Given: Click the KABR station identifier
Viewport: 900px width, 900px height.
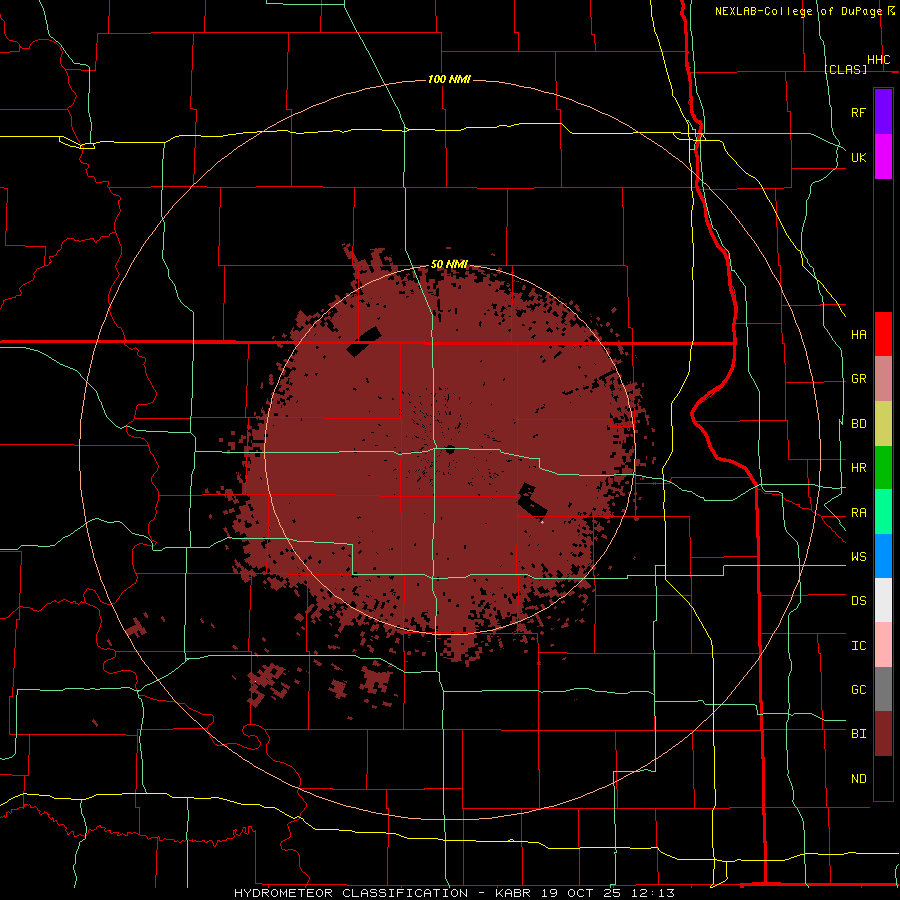Looking at the screenshot, I should [x=513, y=893].
